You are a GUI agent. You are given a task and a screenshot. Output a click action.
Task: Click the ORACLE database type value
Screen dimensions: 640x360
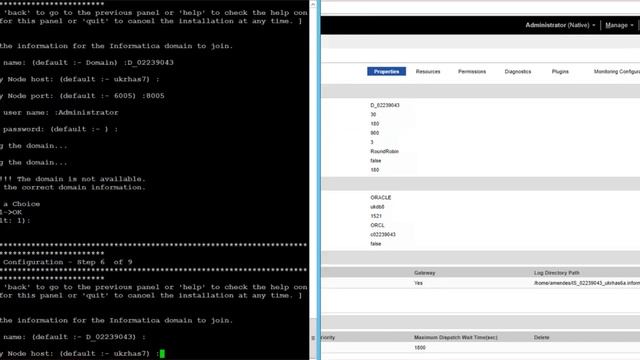[x=380, y=198]
